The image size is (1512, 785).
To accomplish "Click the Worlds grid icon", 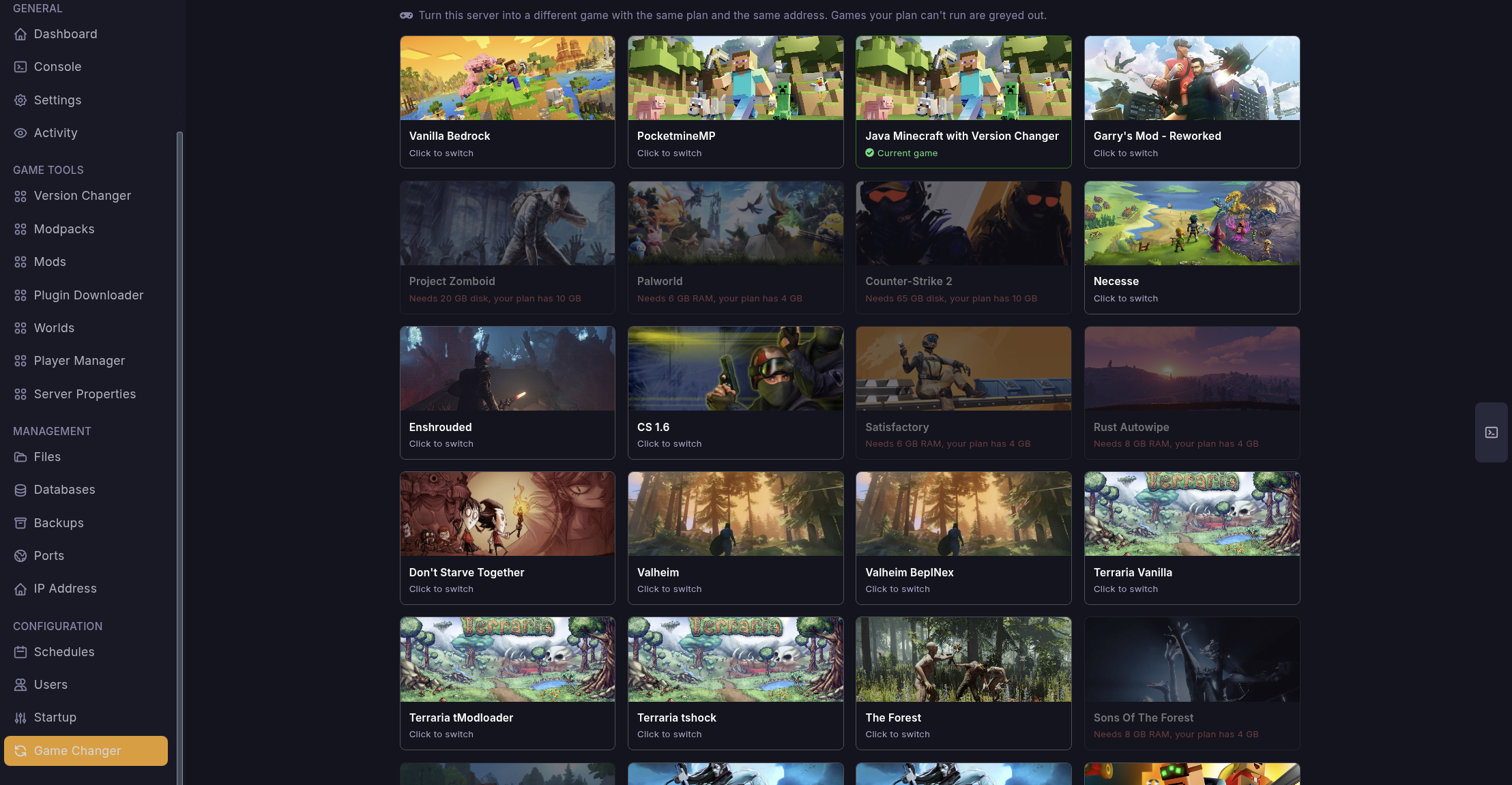I will click(20, 328).
